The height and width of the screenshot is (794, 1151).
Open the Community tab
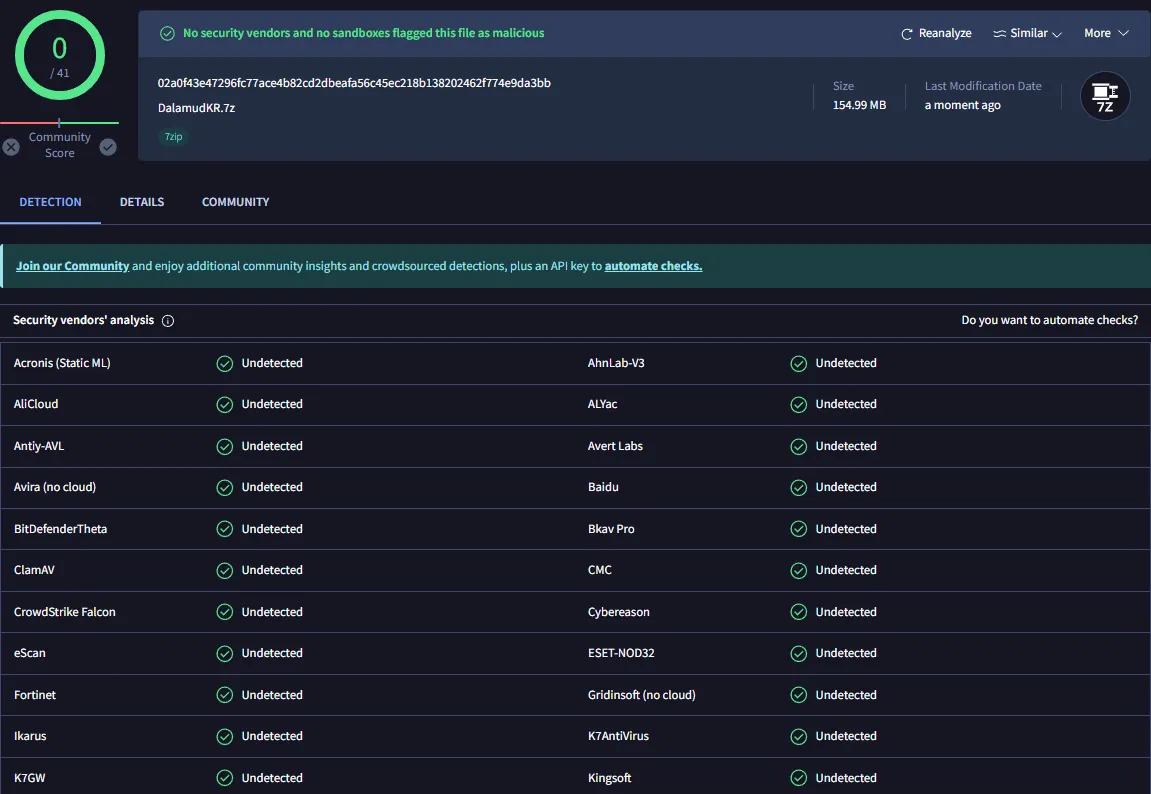coord(235,202)
